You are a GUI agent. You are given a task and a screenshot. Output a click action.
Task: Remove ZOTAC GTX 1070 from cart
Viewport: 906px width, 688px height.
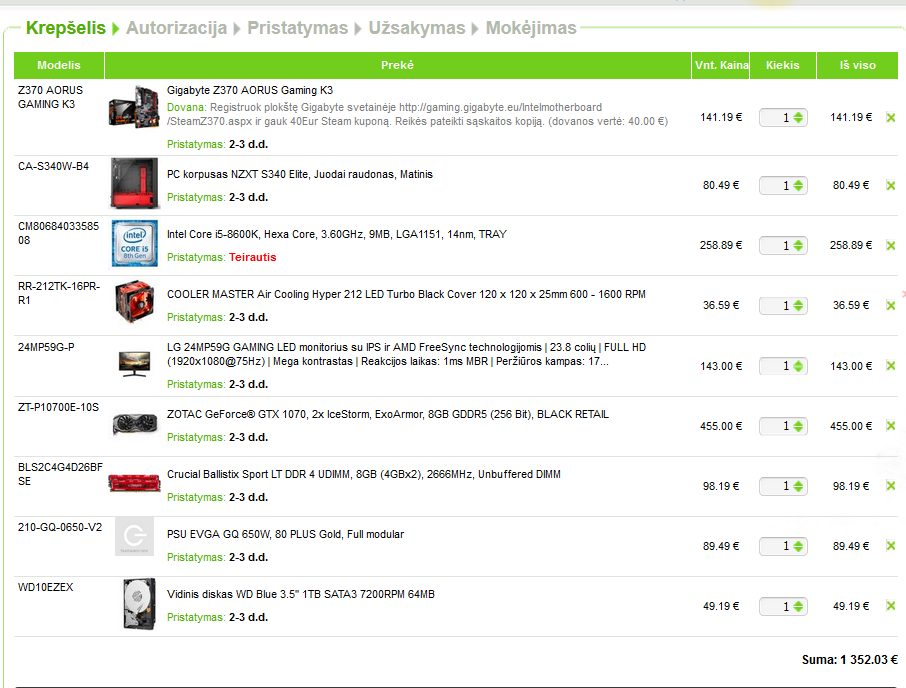pyautogui.click(x=890, y=426)
